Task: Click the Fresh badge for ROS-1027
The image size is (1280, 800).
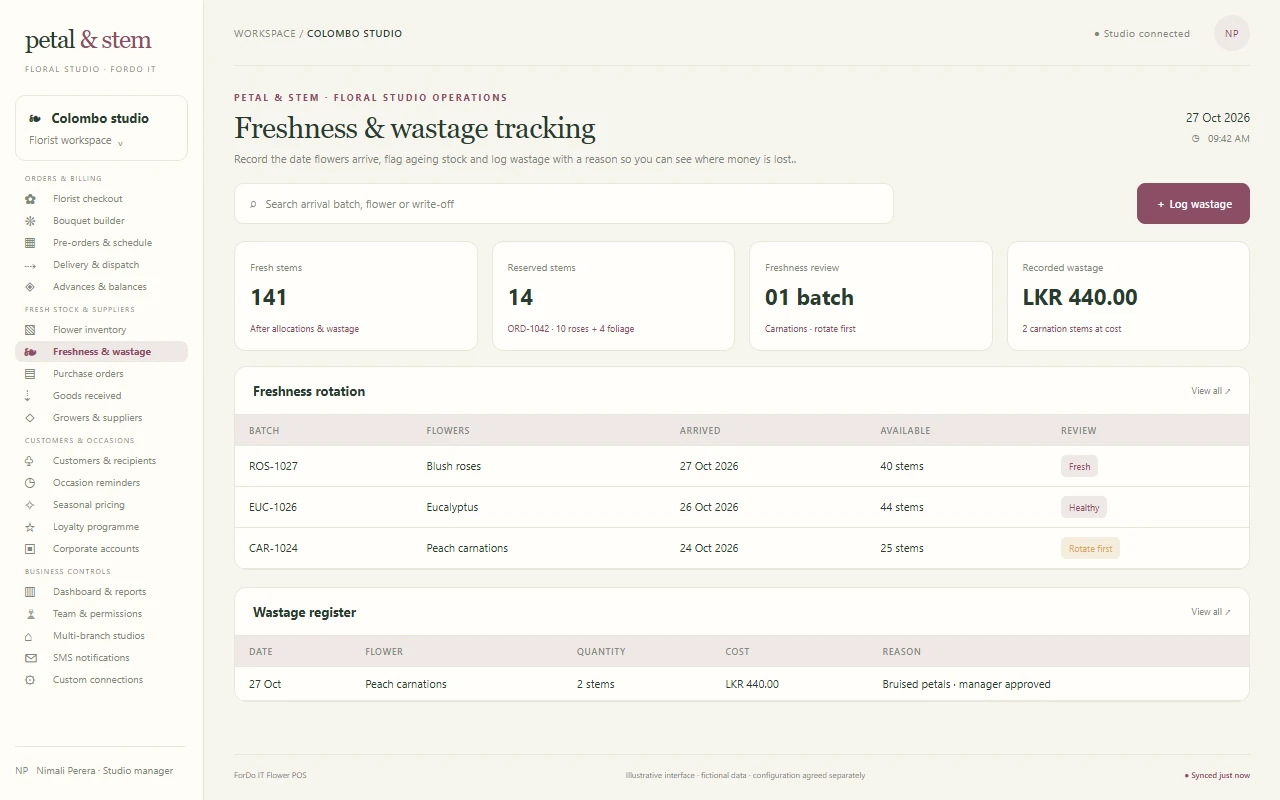Action: pyautogui.click(x=1079, y=466)
